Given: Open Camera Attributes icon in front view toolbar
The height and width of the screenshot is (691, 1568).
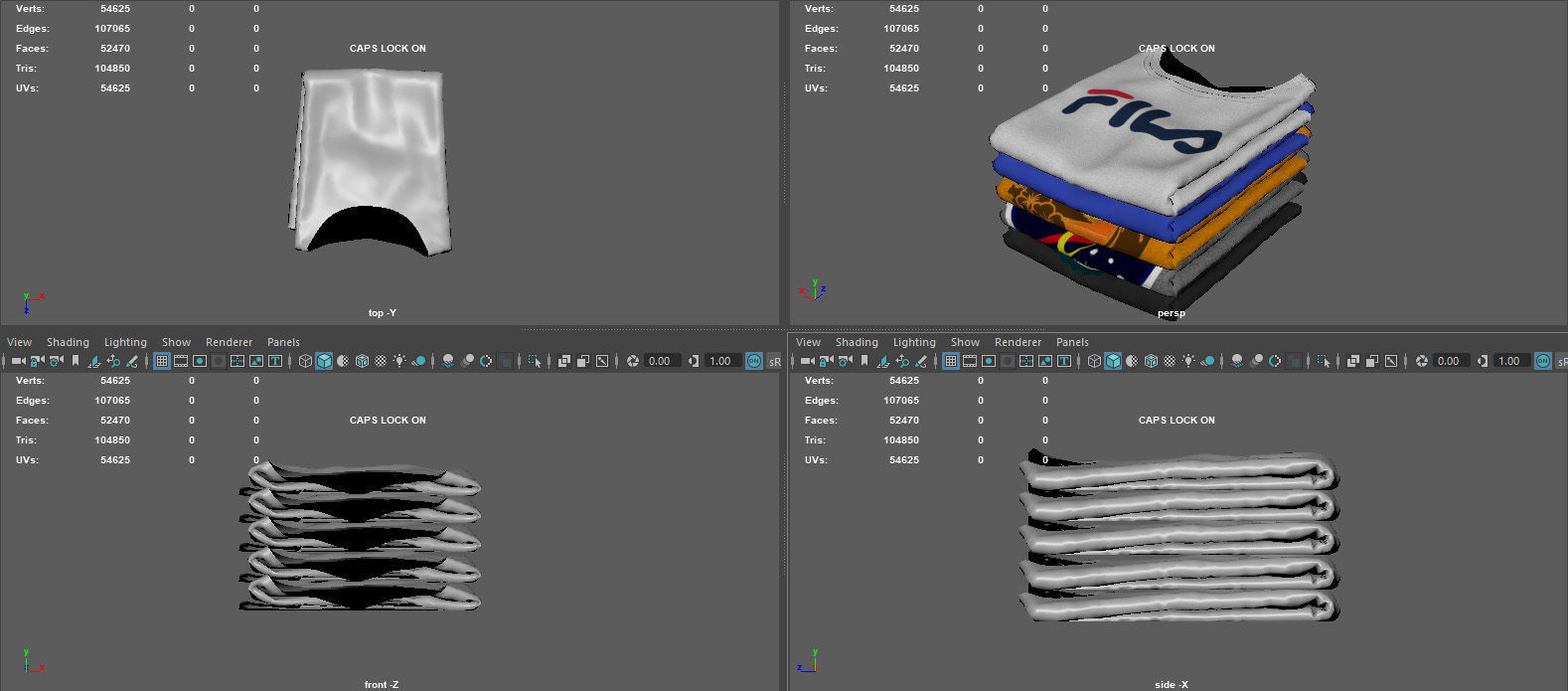Looking at the screenshot, I should [x=56, y=361].
